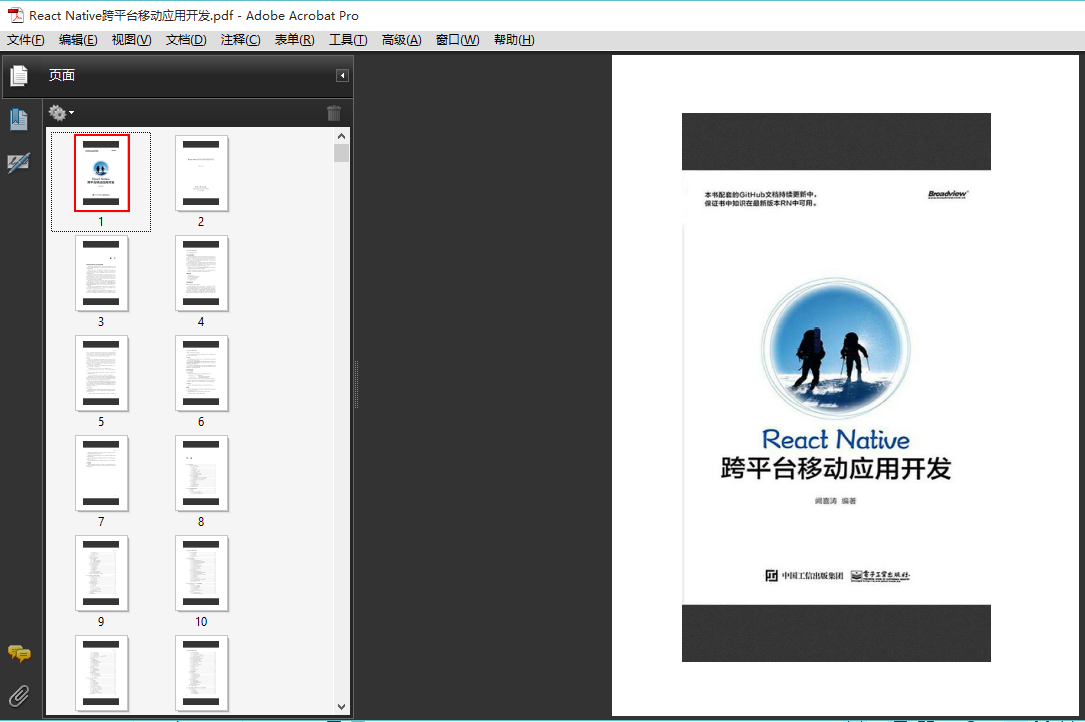The image size is (1085, 722).
Task: Open the Signatures panel icon
Action: pyautogui.click(x=19, y=163)
